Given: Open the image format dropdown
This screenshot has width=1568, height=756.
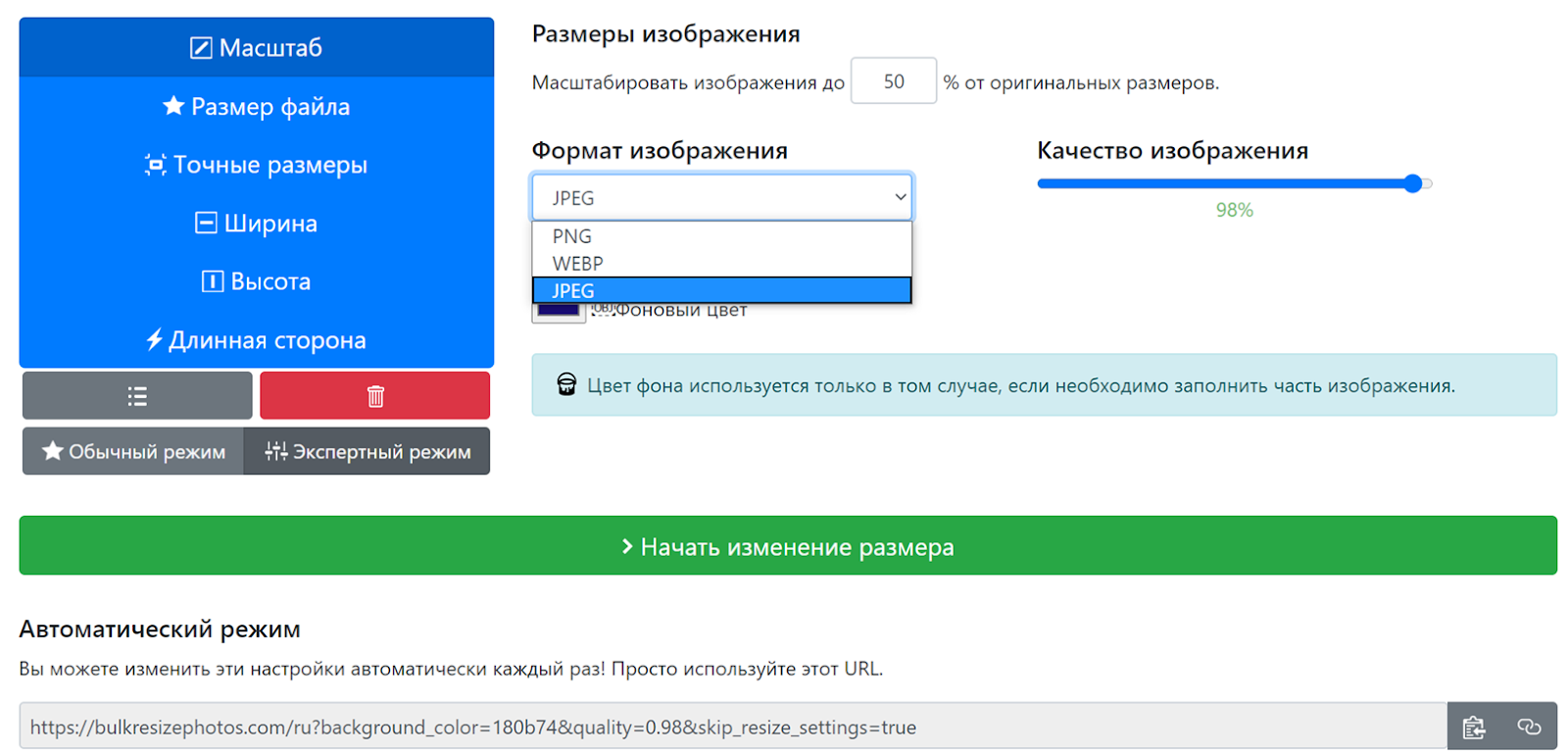Looking at the screenshot, I should click(x=721, y=197).
